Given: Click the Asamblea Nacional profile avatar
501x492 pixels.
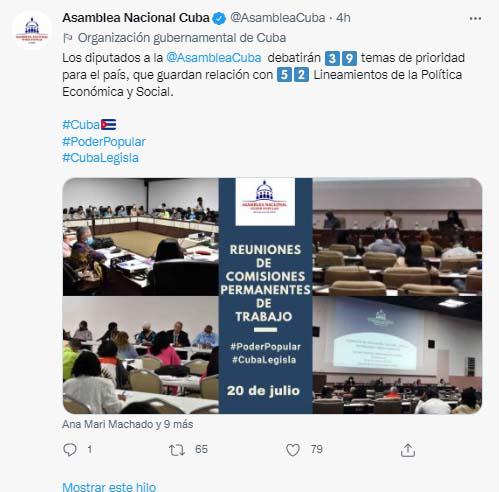Looking at the screenshot, I should coord(32,30).
